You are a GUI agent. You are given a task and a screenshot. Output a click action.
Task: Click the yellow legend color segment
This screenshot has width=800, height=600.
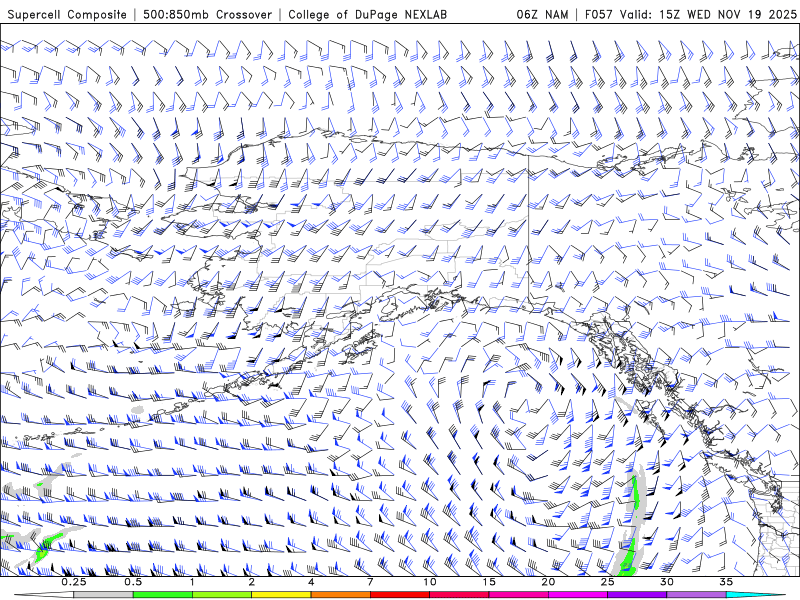pyautogui.click(x=281, y=595)
